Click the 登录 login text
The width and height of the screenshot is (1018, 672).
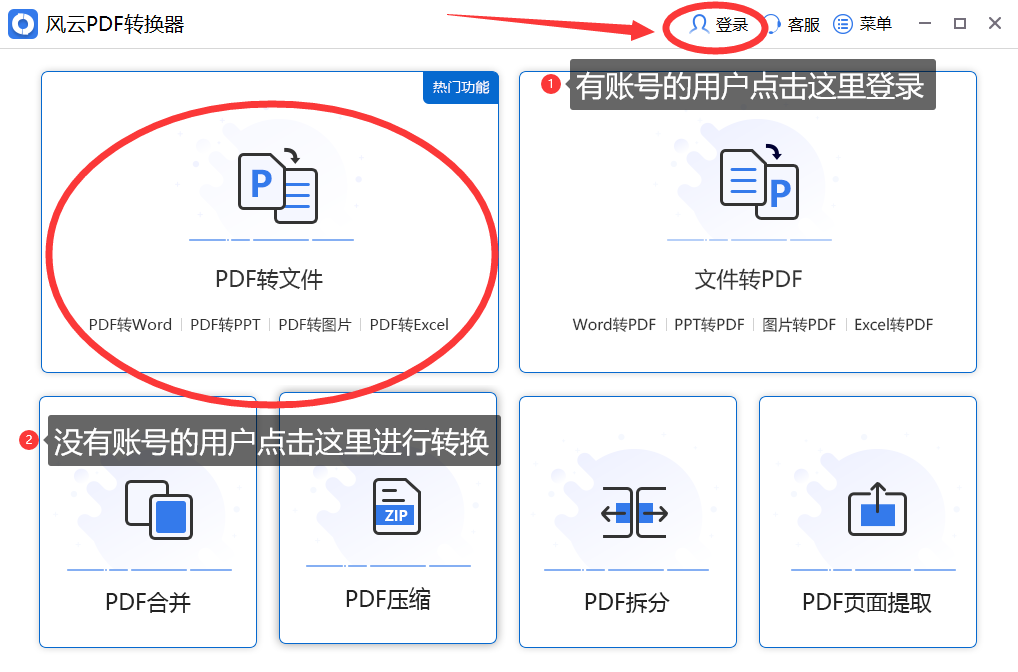pyautogui.click(x=732, y=25)
